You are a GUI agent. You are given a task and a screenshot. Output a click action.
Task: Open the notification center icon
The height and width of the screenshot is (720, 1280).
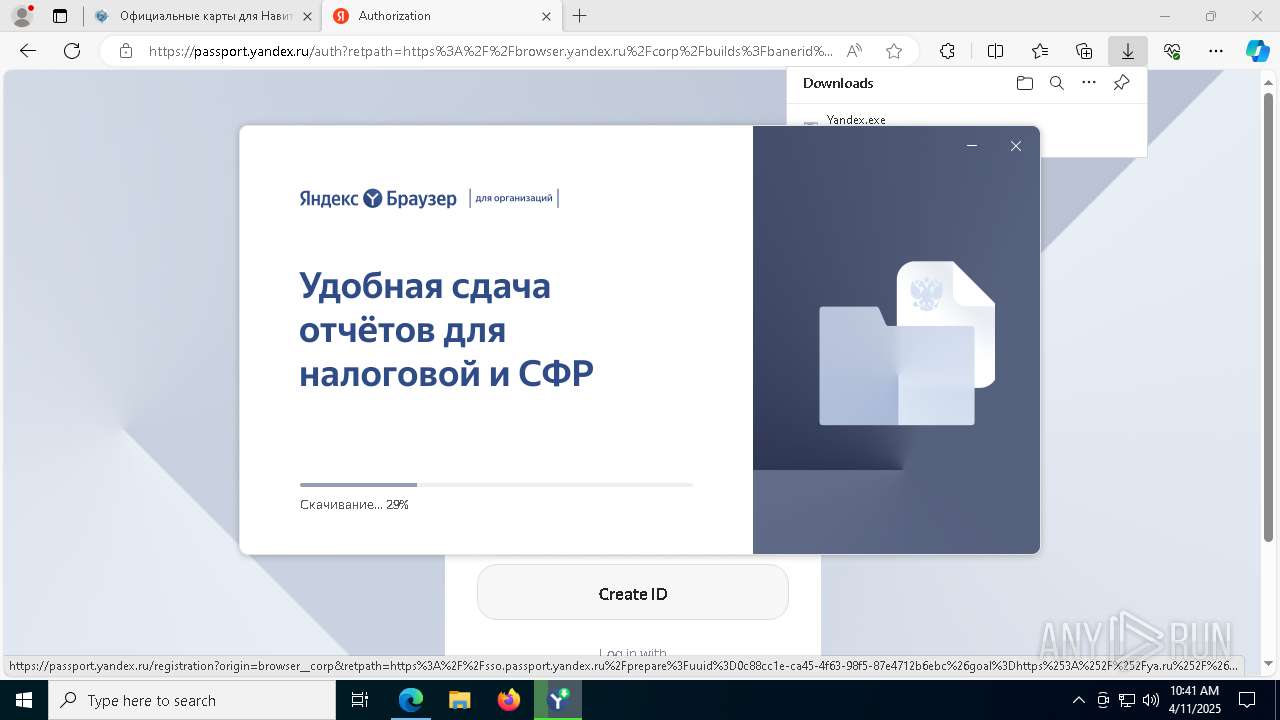(x=1247, y=700)
